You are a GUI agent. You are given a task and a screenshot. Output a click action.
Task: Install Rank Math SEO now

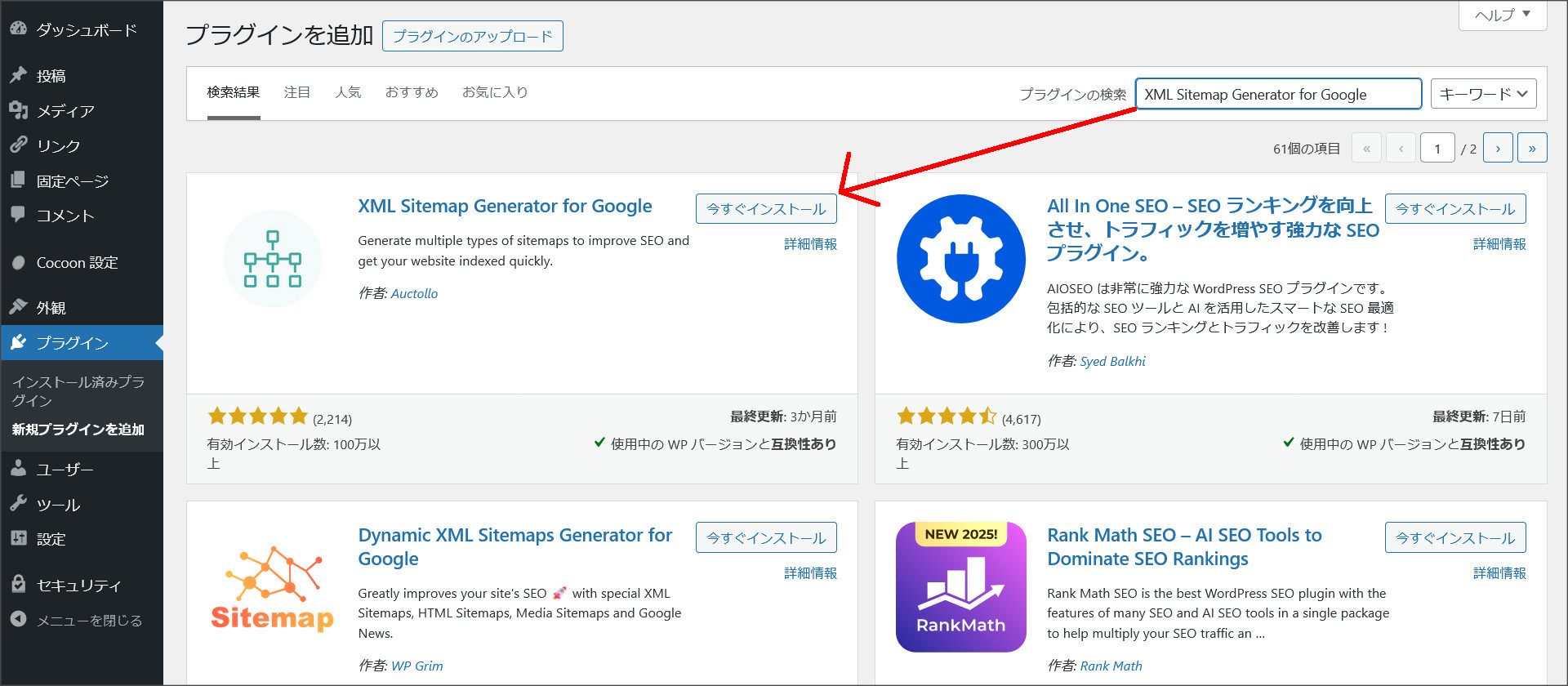pyautogui.click(x=1455, y=537)
